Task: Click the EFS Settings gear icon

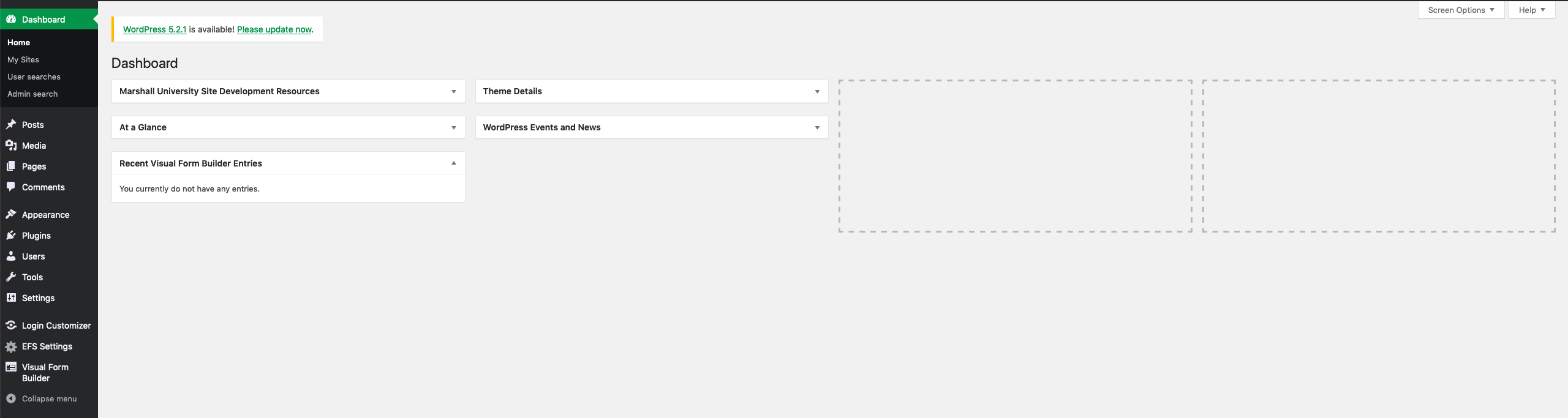Action: click(11, 347)
